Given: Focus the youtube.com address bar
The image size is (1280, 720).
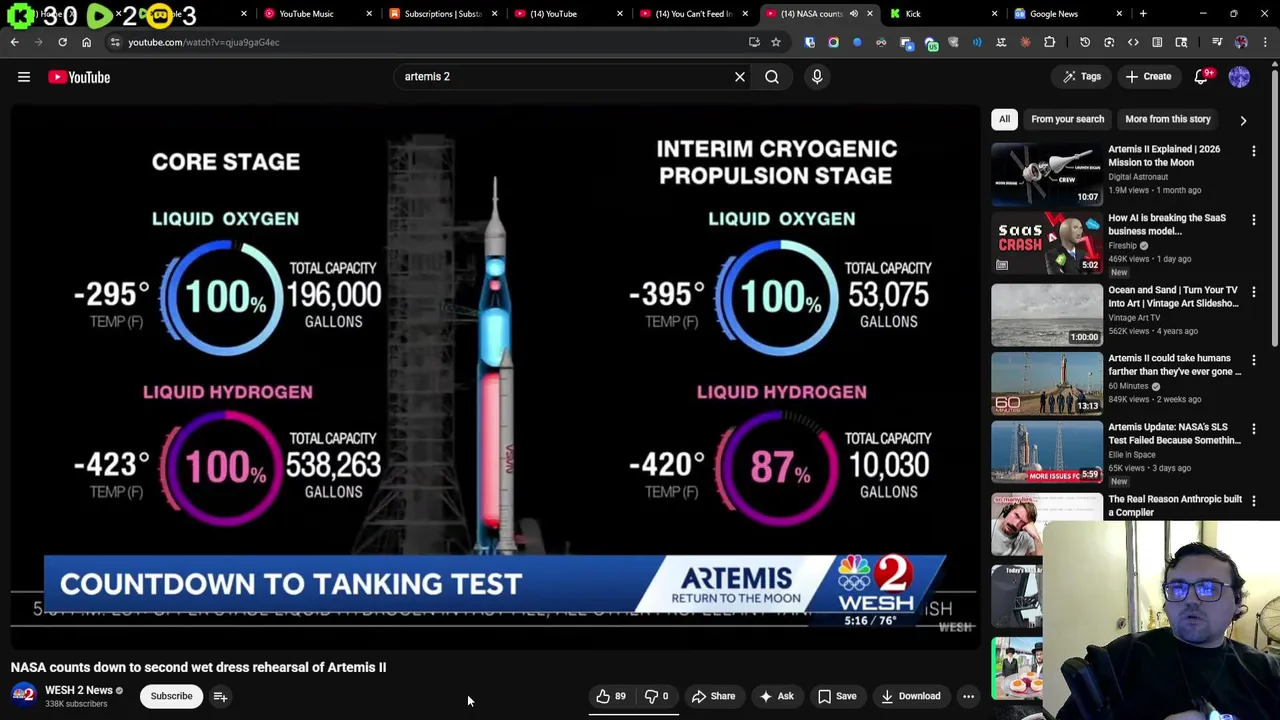Looking at the screenshot, I should coord(430,42).
